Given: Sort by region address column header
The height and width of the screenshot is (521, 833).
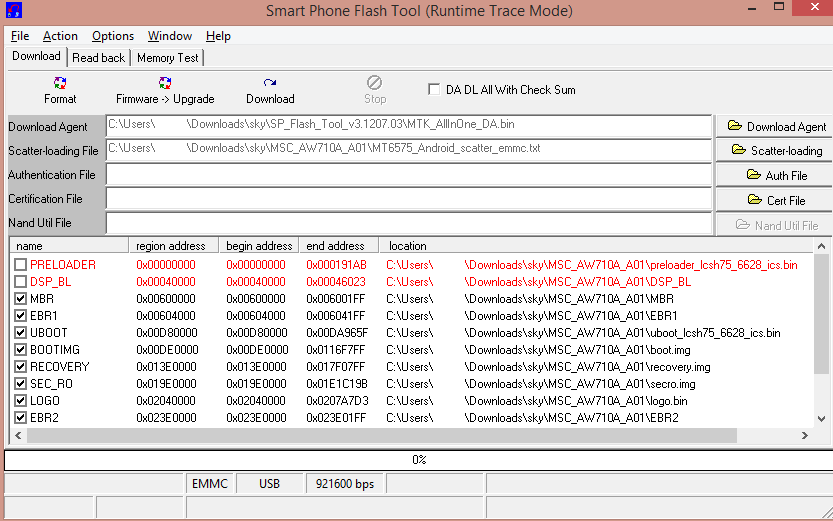Looking at the screenshot, I should (174, 245).
